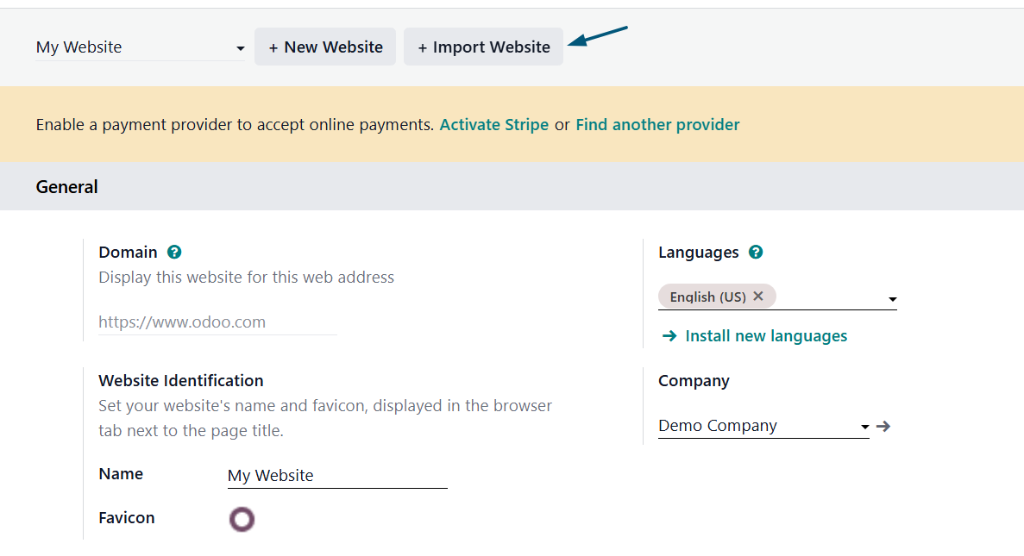Click the Website Identification heading
The width and height of the screenshot is (1024, 556).
point(181,381)
